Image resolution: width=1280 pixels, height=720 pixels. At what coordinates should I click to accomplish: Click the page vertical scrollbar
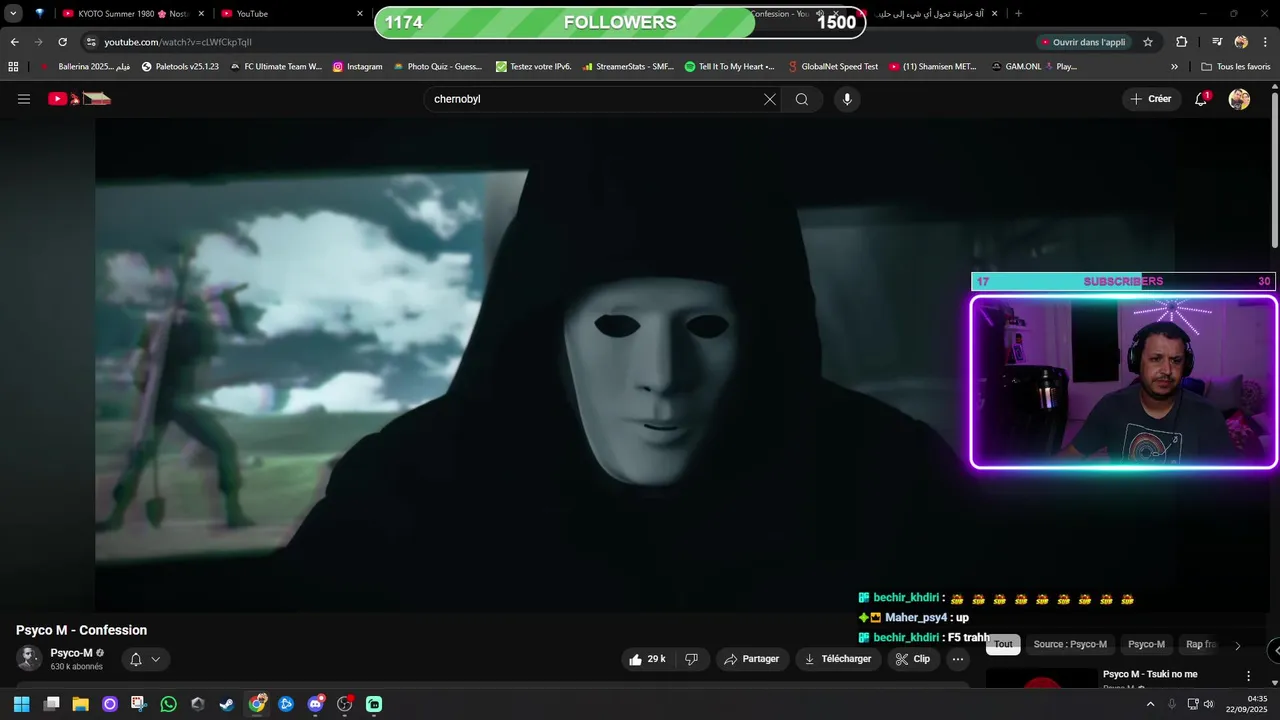1275,170
